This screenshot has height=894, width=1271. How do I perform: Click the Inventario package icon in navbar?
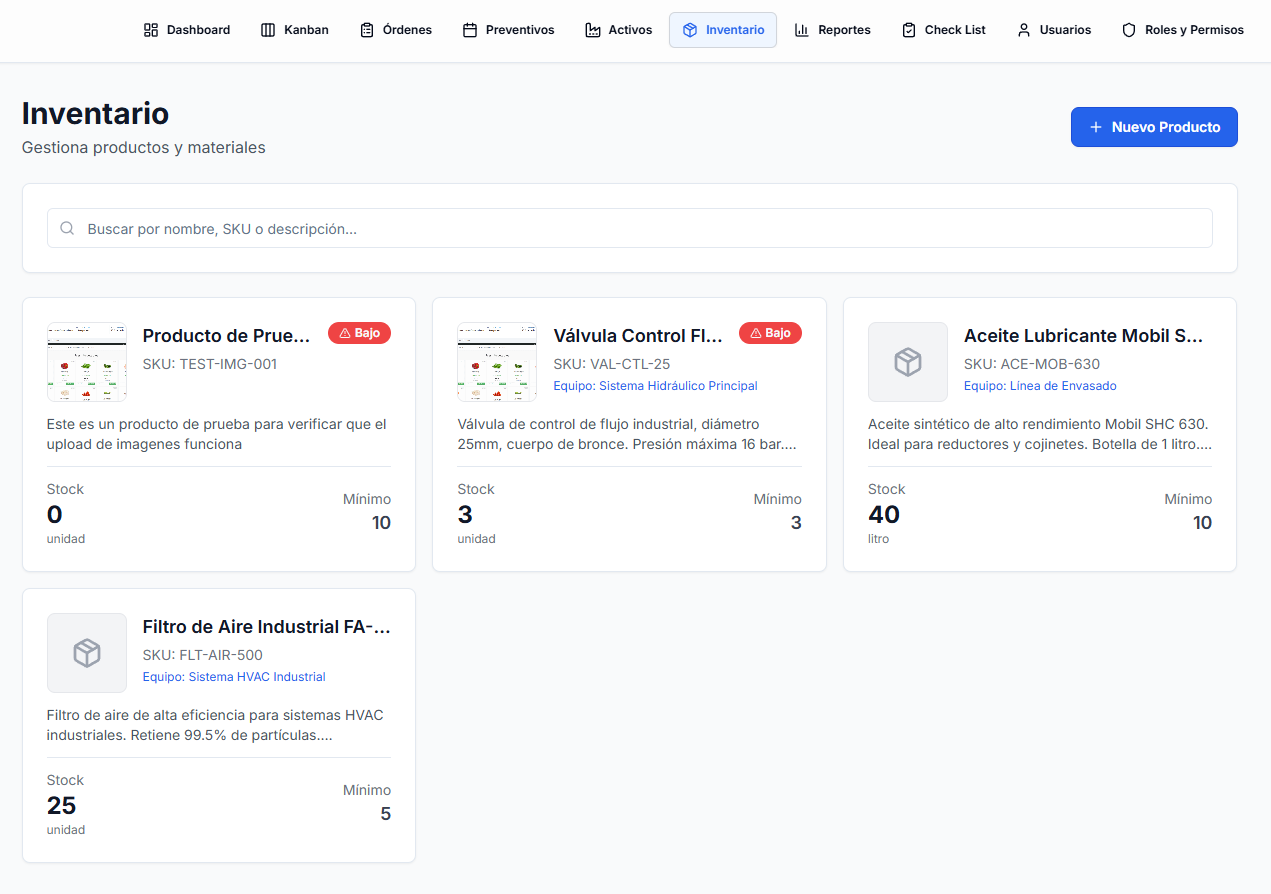691,30
